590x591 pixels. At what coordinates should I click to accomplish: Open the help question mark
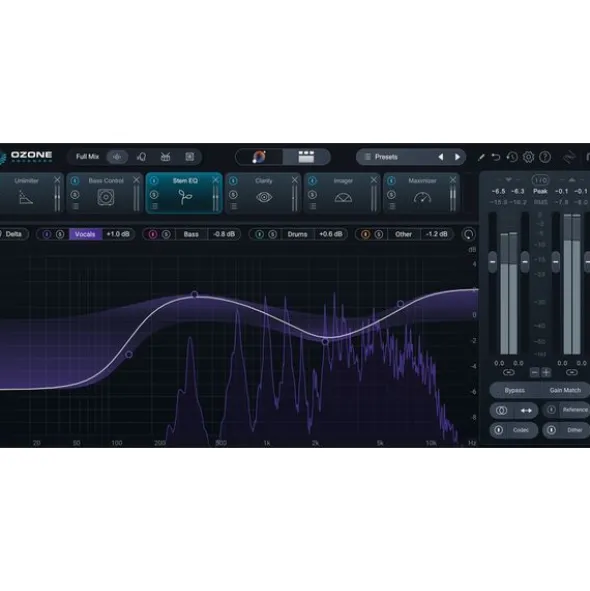point(545,157)
